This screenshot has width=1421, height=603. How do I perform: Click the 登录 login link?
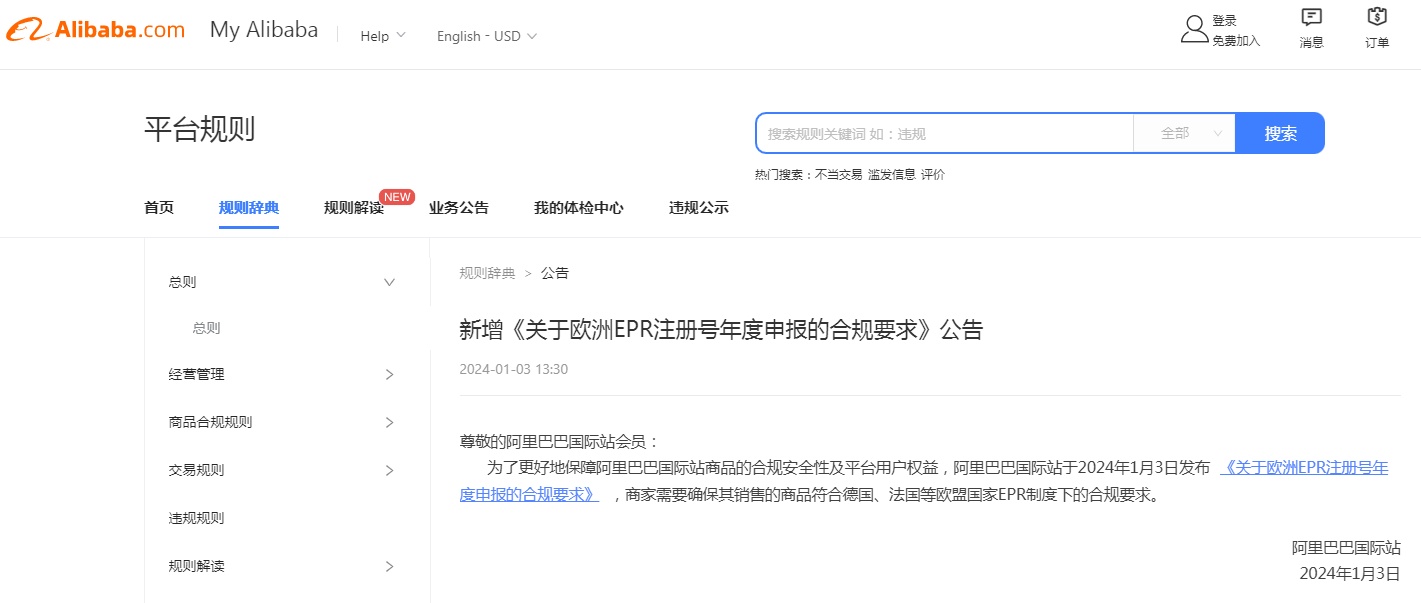[1224, 20]
